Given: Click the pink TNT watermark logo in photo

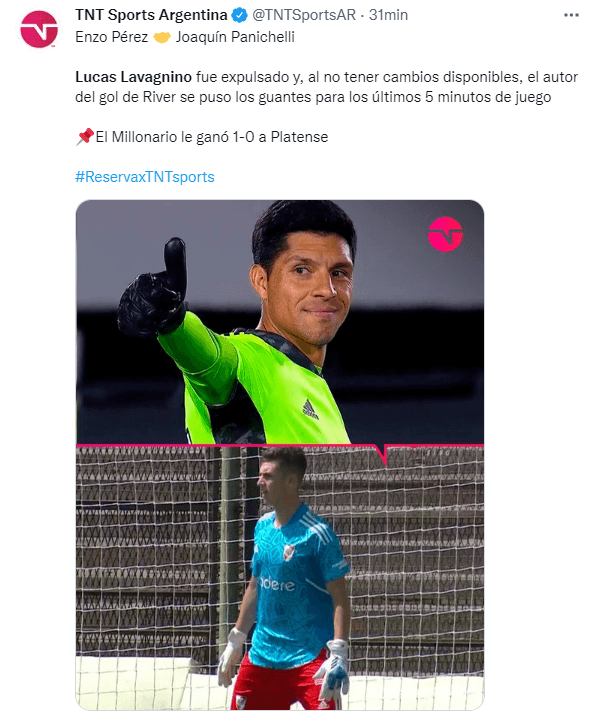Looking at the screenshot, I should pyautogui.click(x=445, y=234).
